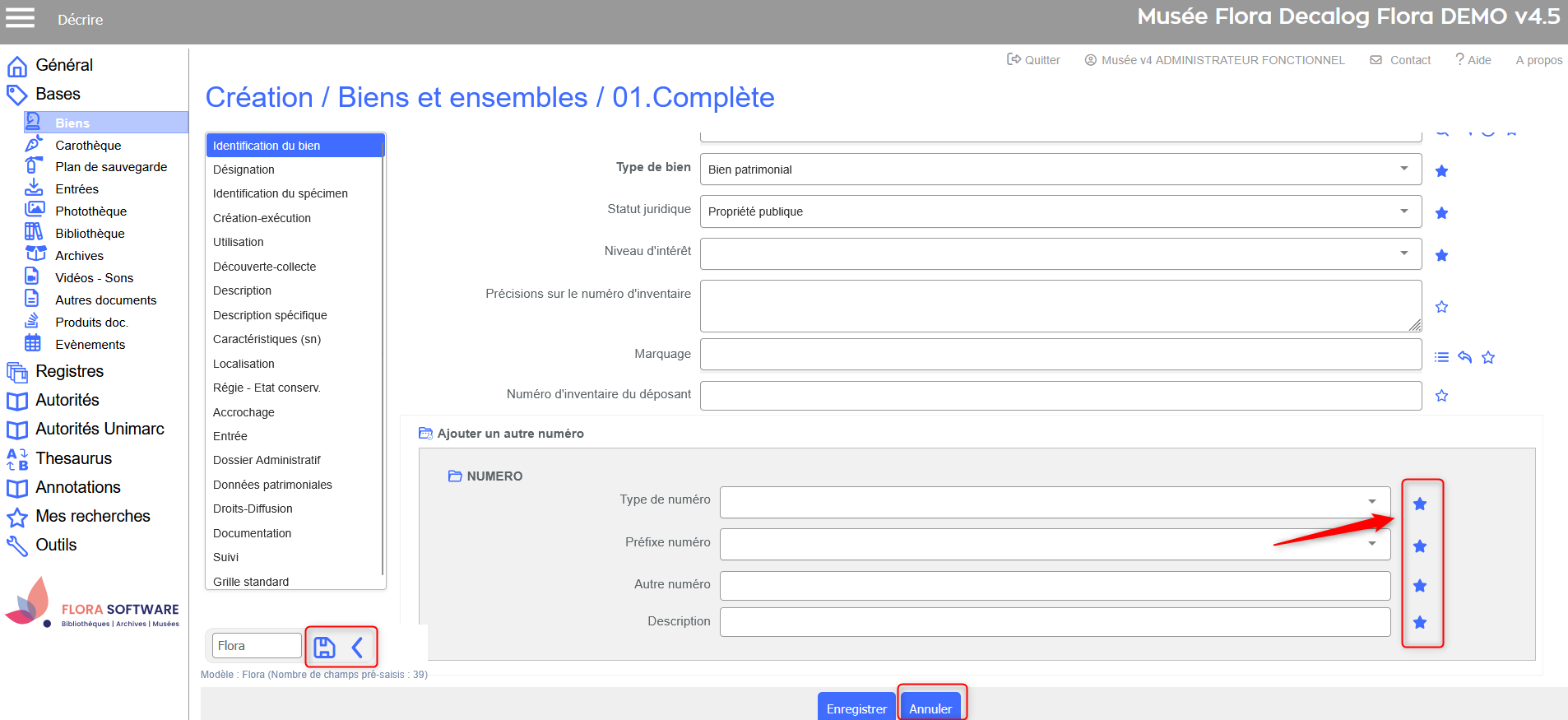Click the Flora model name field

coord(257,646)
